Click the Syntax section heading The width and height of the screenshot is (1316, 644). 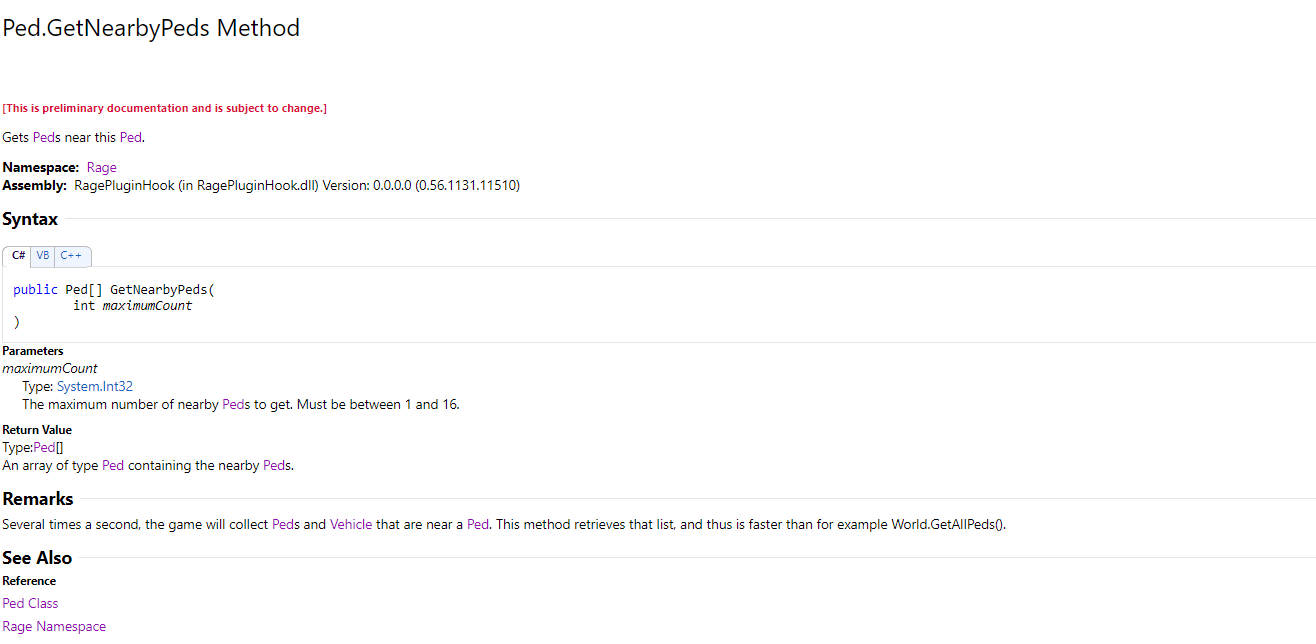pyautogui.click(x=30, y=219)
